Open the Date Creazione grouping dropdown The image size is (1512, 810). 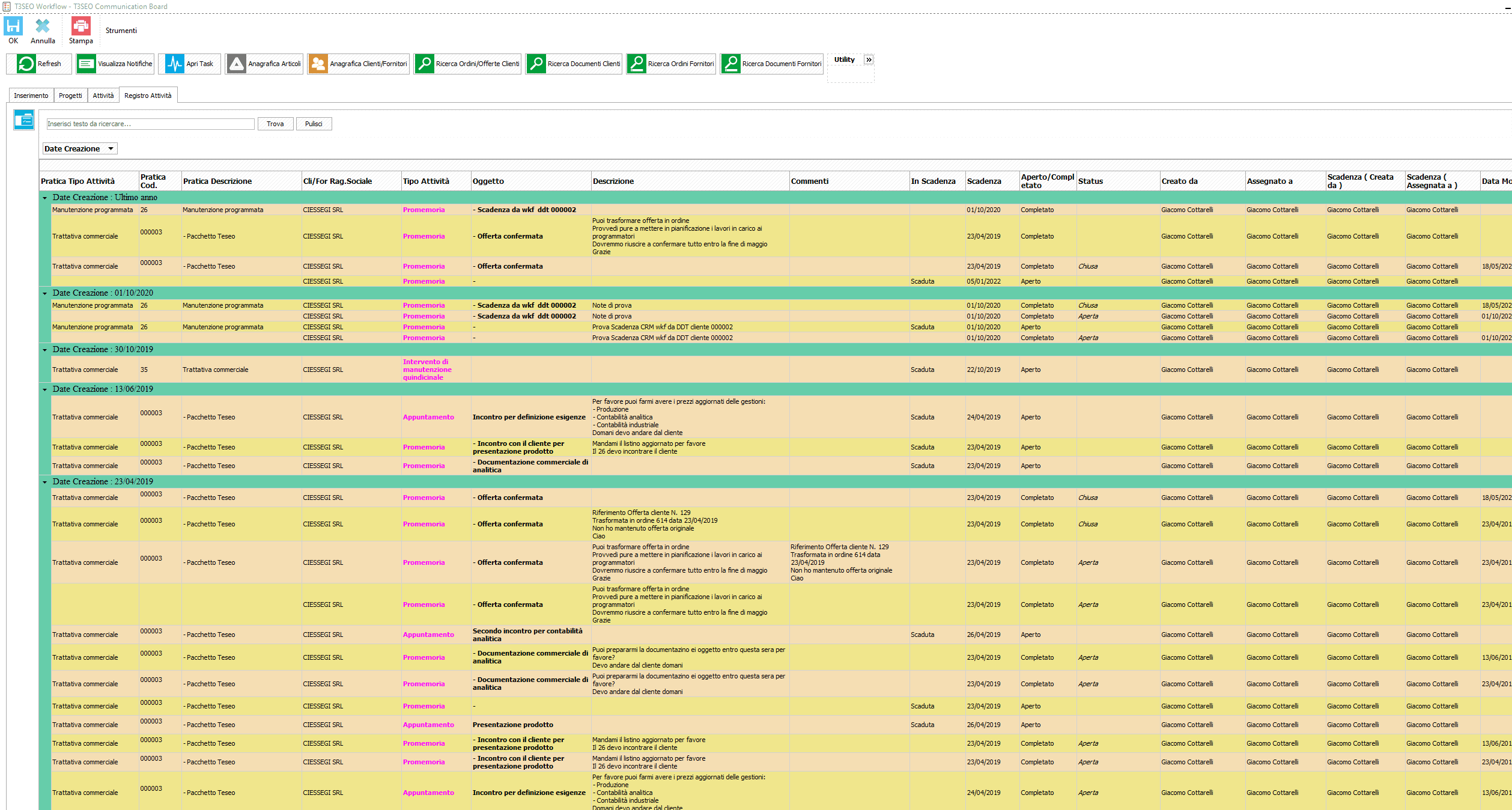tap(80, 148)
